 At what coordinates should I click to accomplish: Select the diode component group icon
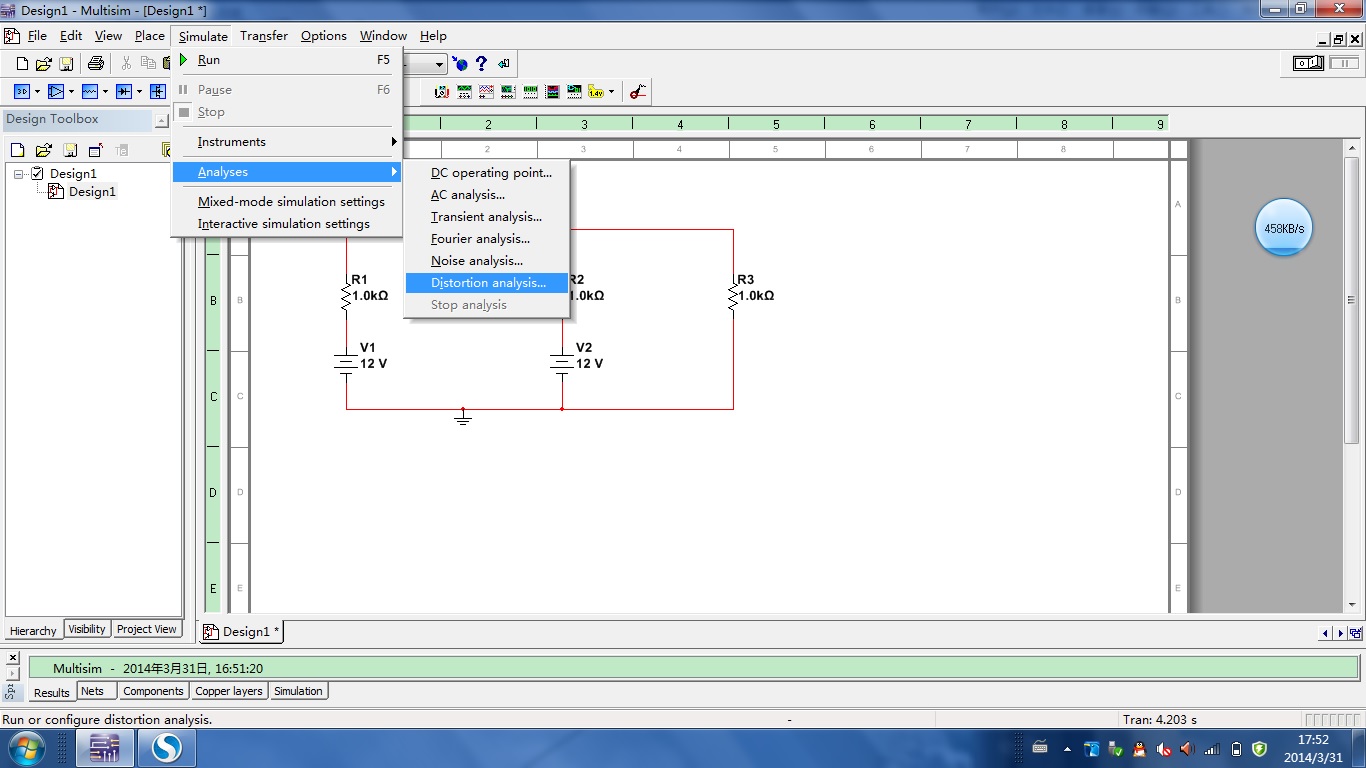point(124,92)
